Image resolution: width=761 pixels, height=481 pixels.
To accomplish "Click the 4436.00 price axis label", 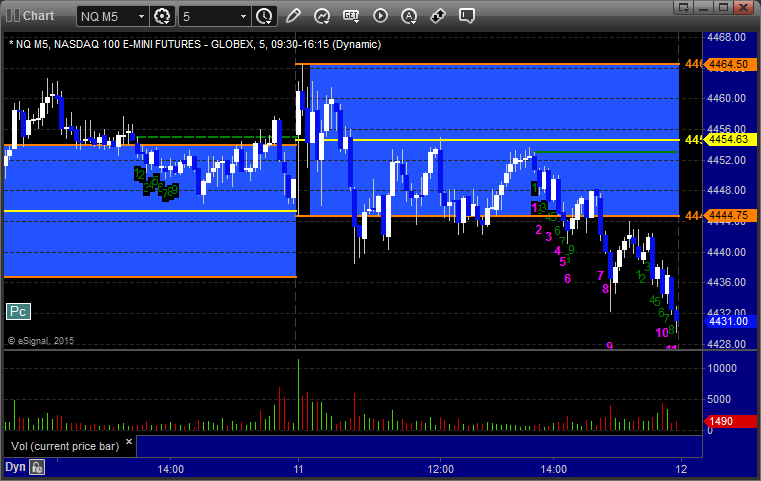I will pyautogui.click(x=726, y=282).
